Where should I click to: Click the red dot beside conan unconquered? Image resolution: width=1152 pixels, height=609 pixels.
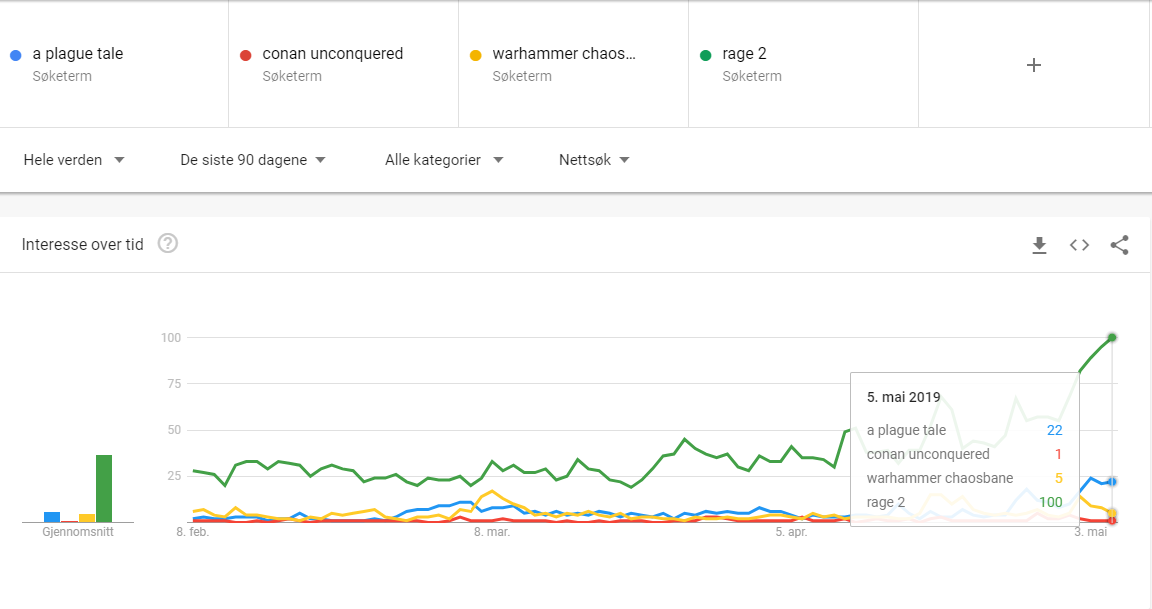[245, 55]
